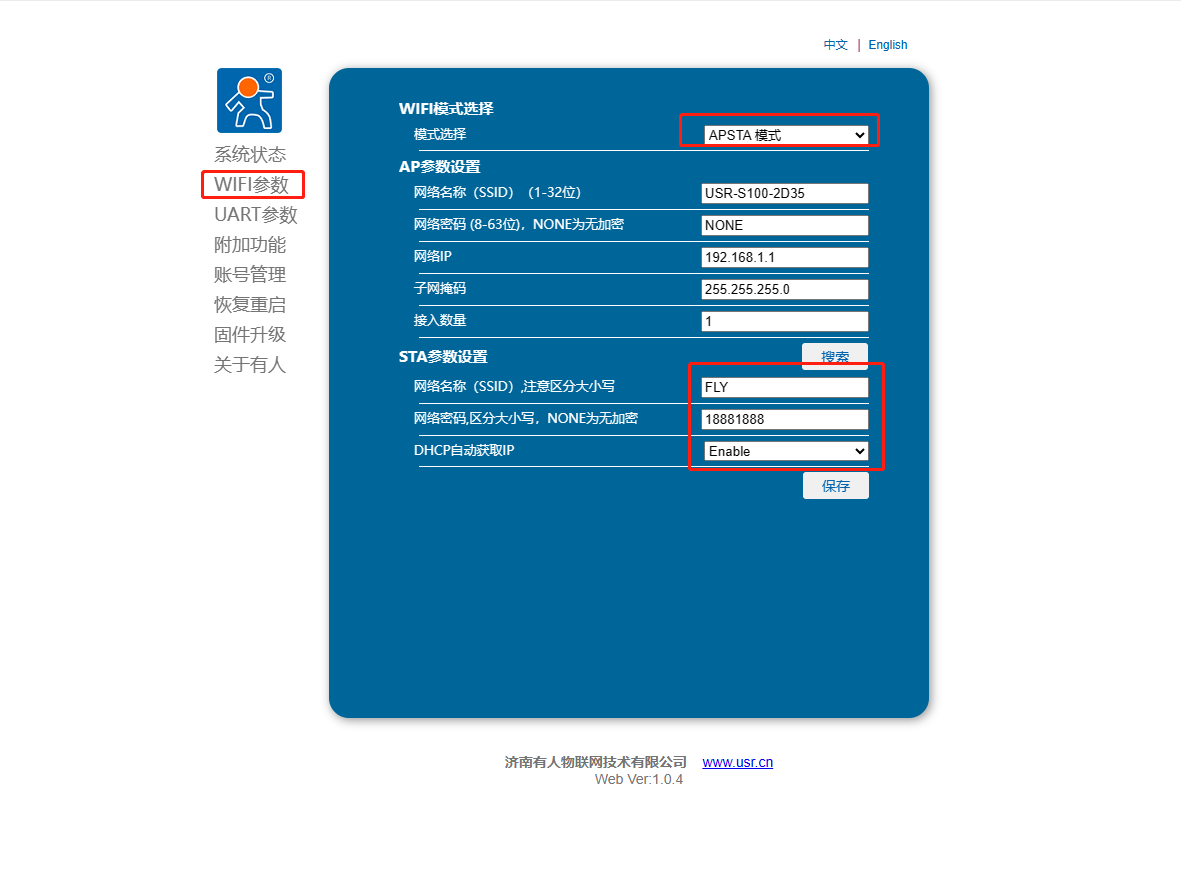Click the DHCP自动获取IP label

click(464, 451)
